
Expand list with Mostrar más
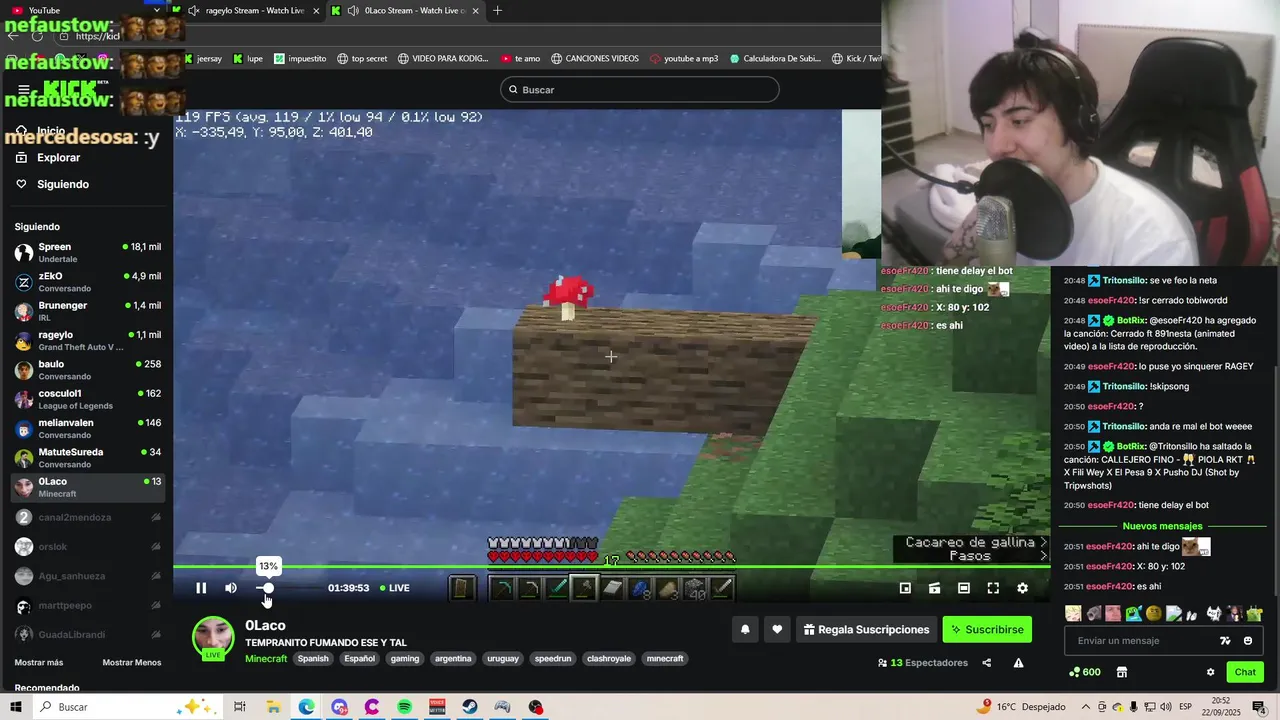point(39,662)
